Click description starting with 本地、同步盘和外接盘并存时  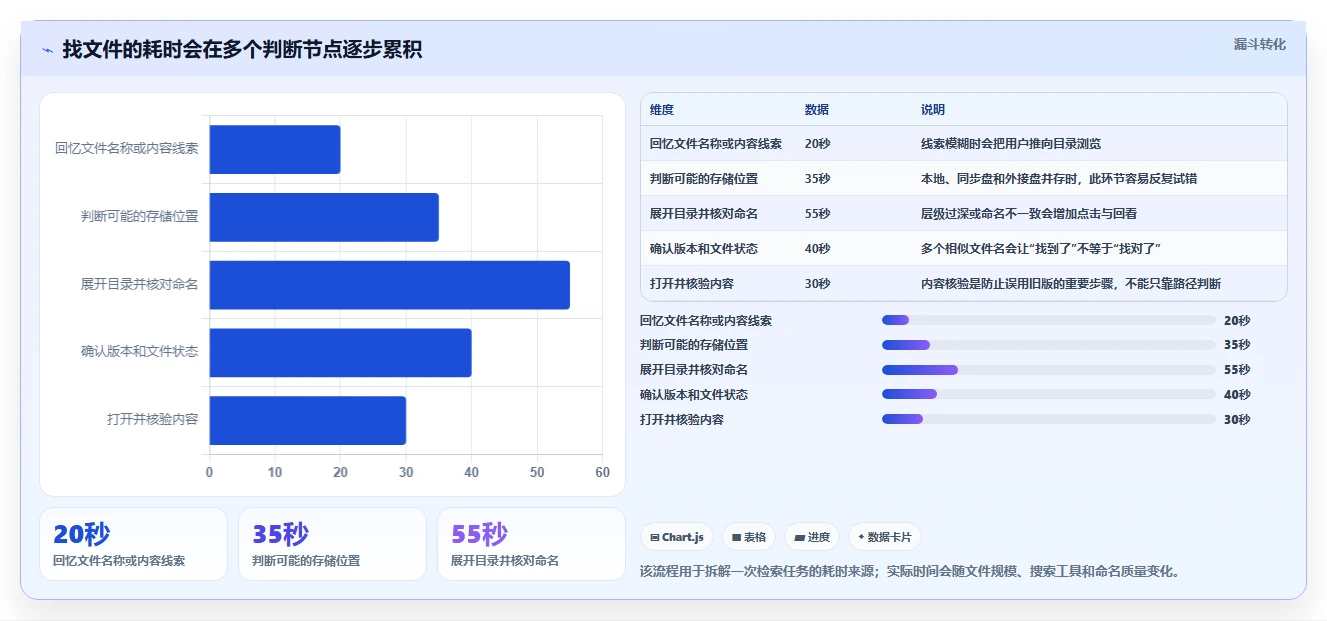coord(1059,179)
